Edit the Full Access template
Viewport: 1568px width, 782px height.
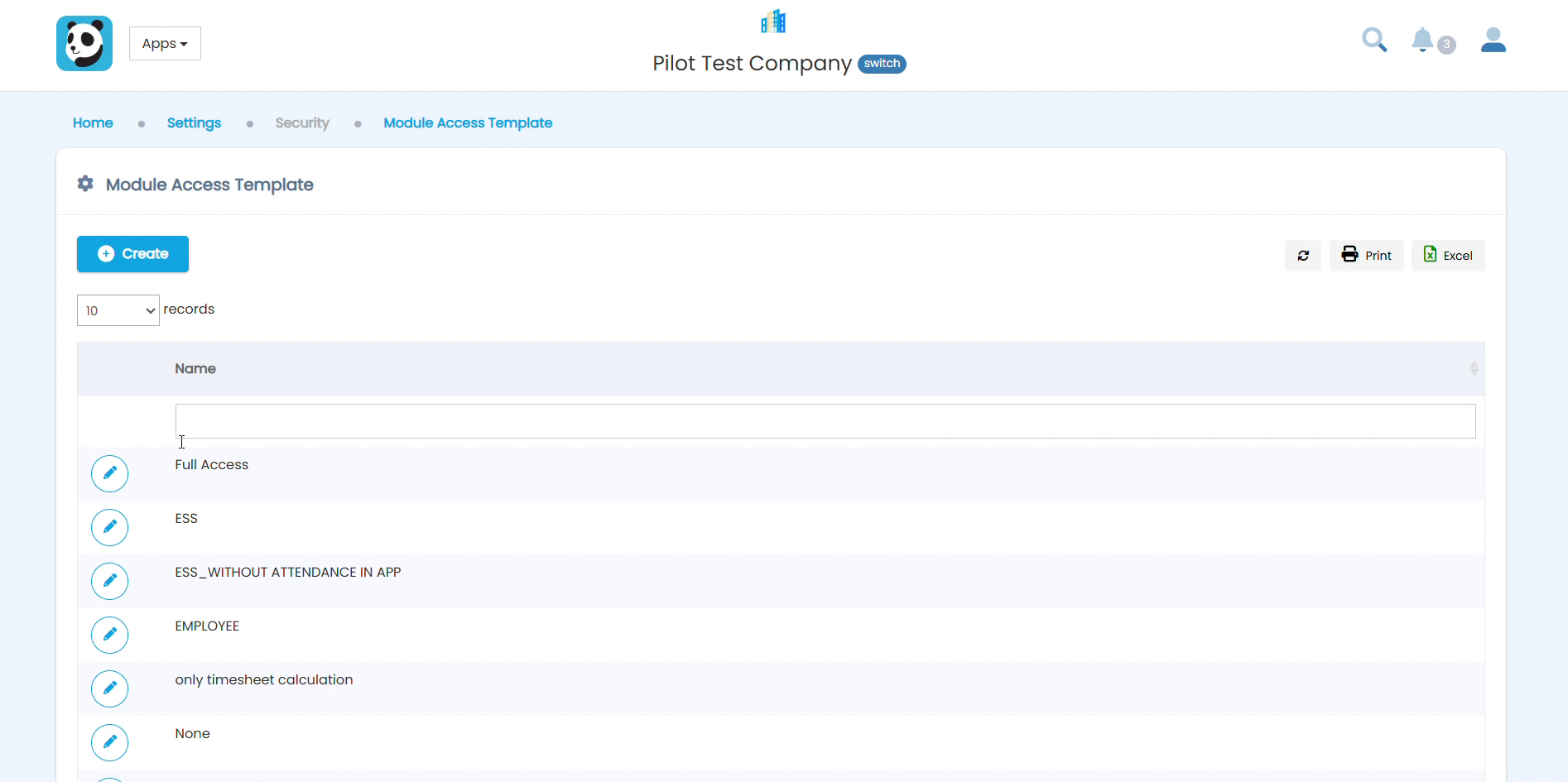(x=109, y=473)
